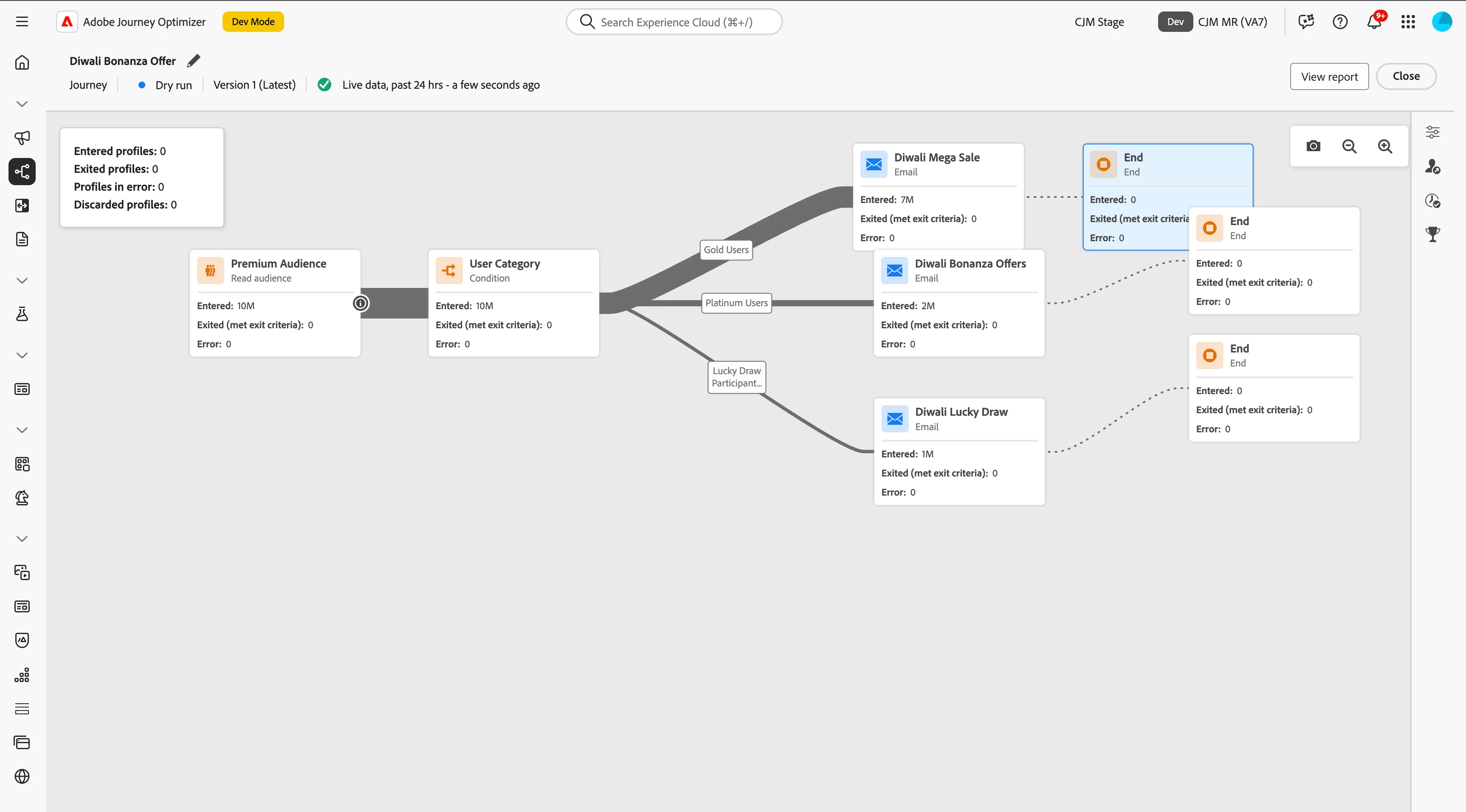This screenshot has height=812, width=1466.
Task: Toggle the hamburger navigation menu
Action: pyautogui.click(x=22, y=22)
